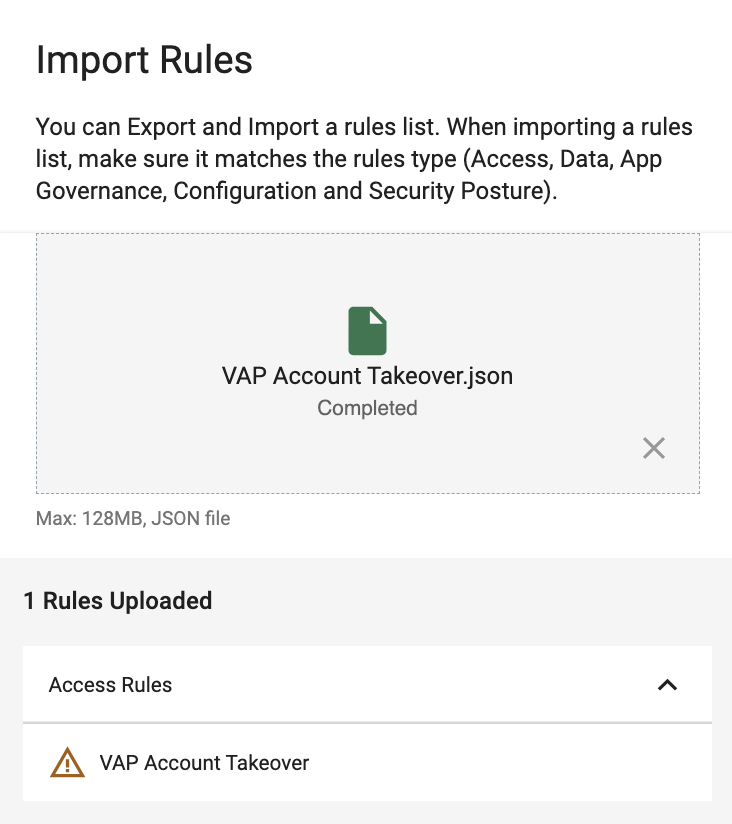Click the Completed status indicator

point(367,408)
